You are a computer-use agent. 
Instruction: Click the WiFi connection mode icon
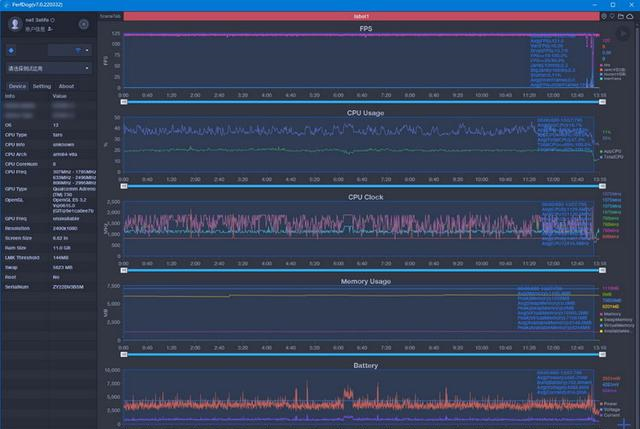(78, 51)
